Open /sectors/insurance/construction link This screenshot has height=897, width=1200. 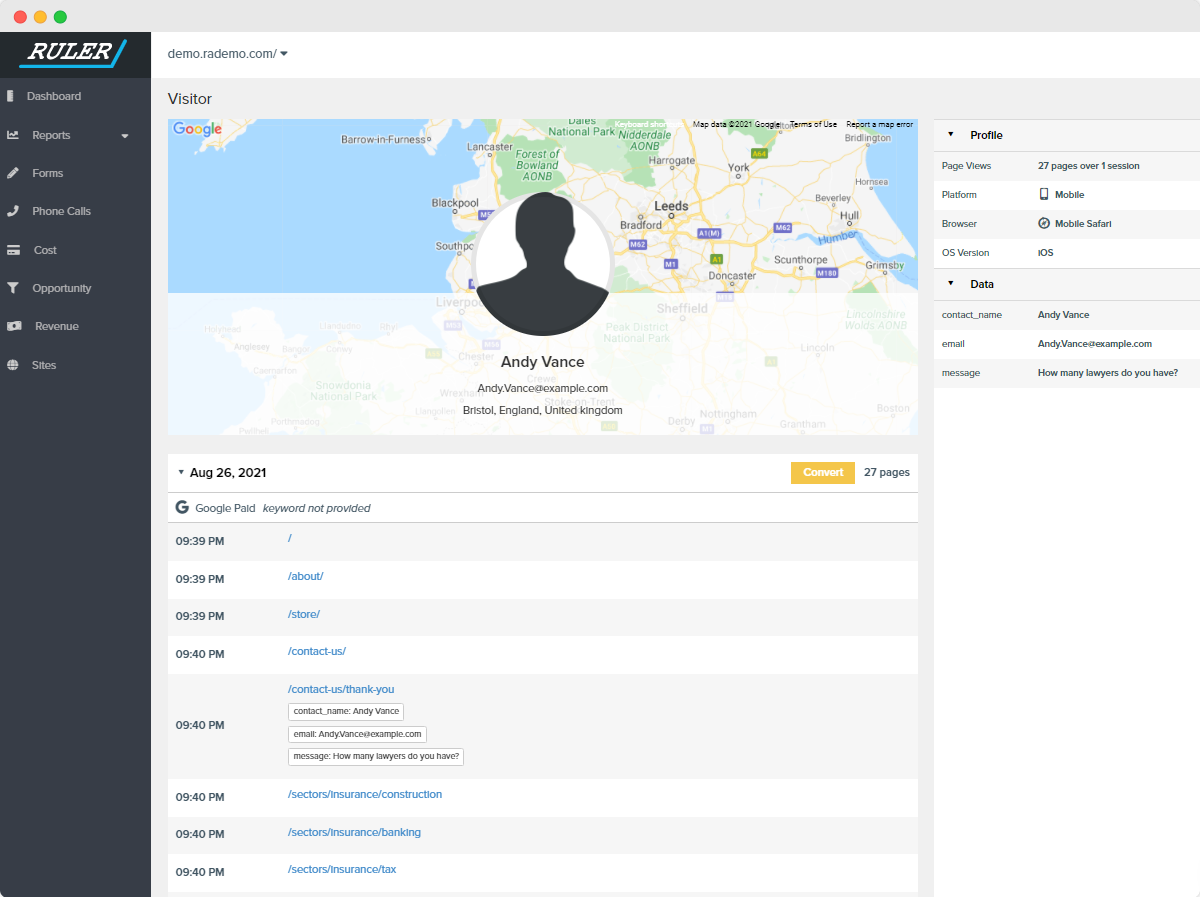[365, 794]
